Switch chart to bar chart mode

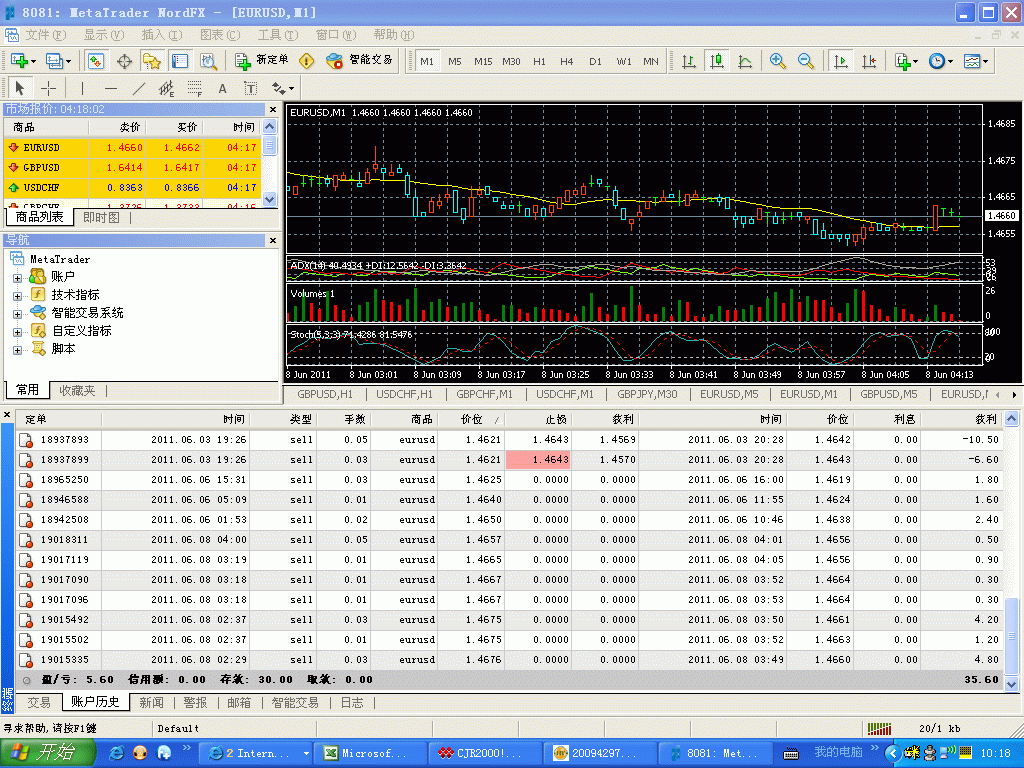tap(689, 61)
